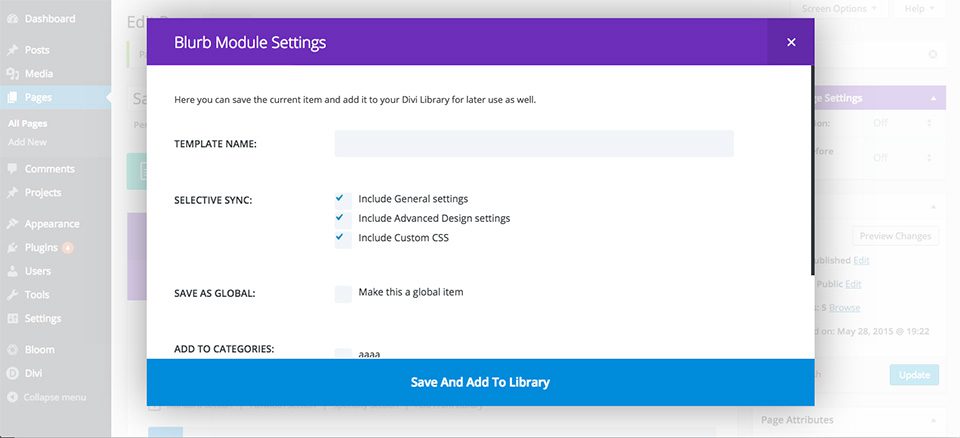Open Comments in the sidebar
This screenshot has width=960, height=438.
50,169
